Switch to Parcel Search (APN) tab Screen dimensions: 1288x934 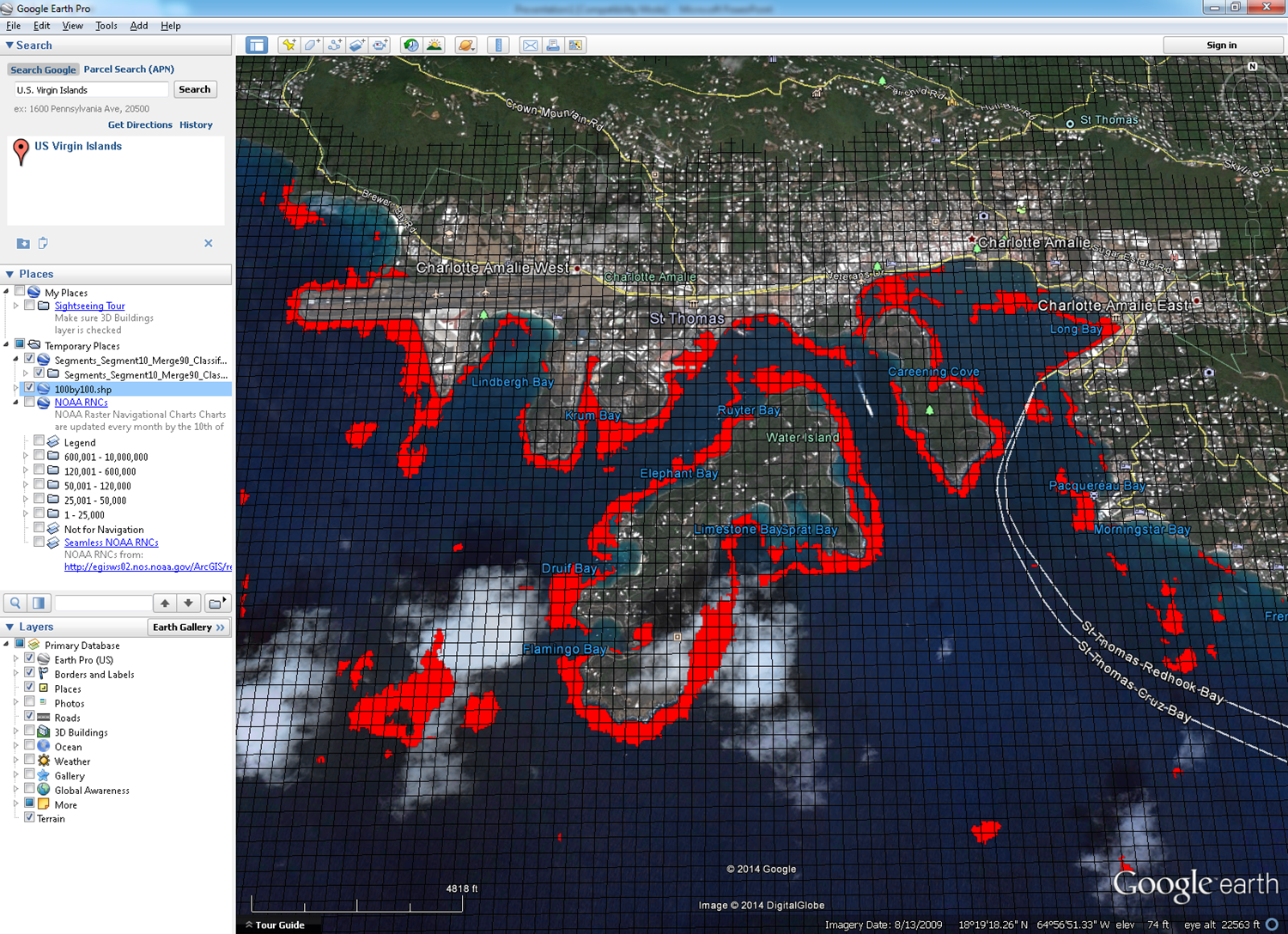[129, 70]
